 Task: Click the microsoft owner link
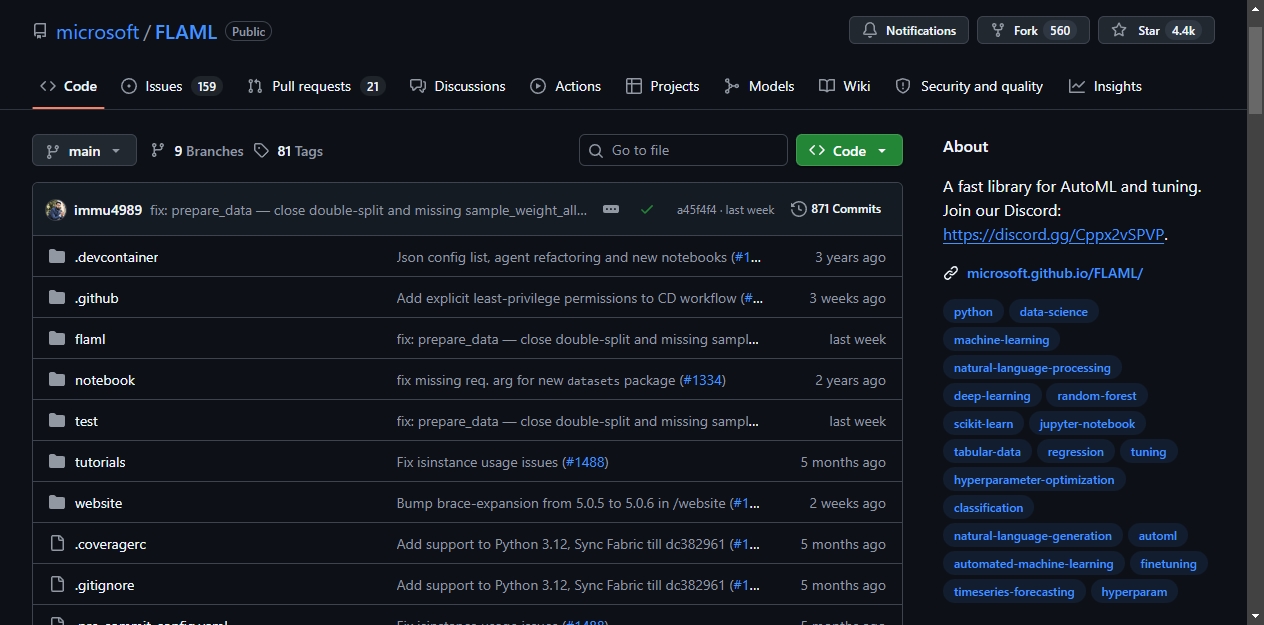97,31
